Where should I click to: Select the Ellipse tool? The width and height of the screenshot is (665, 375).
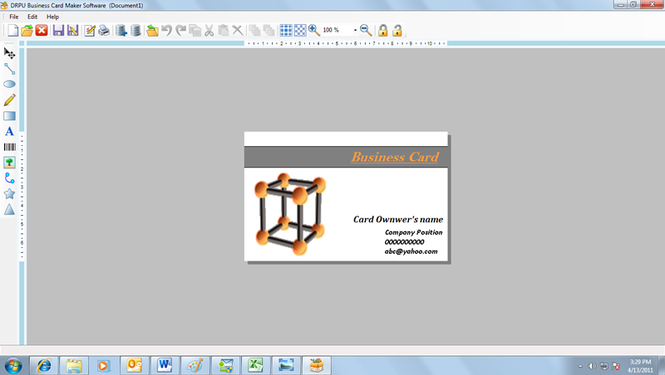pyautogui.click(x=9, y=84)
